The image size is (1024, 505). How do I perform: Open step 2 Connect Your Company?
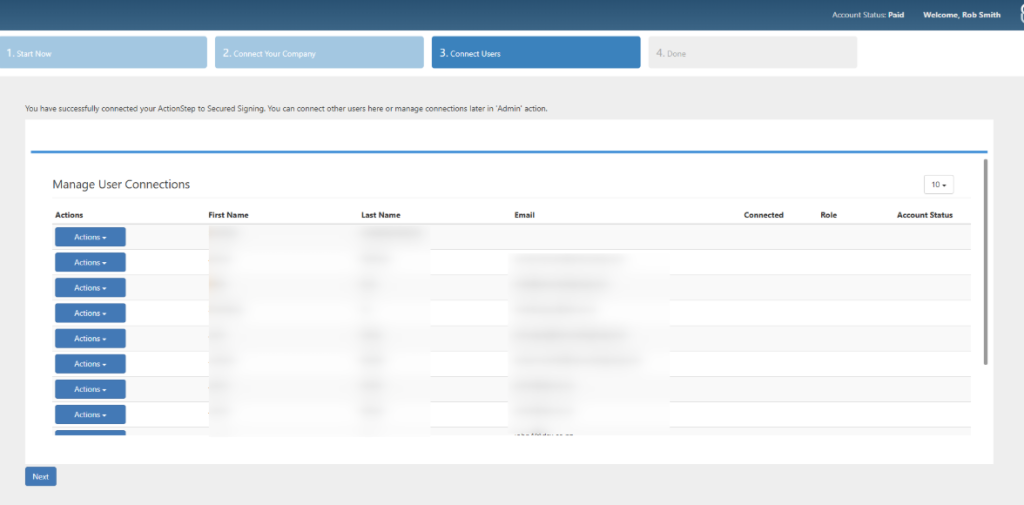[x=319, y=53]
